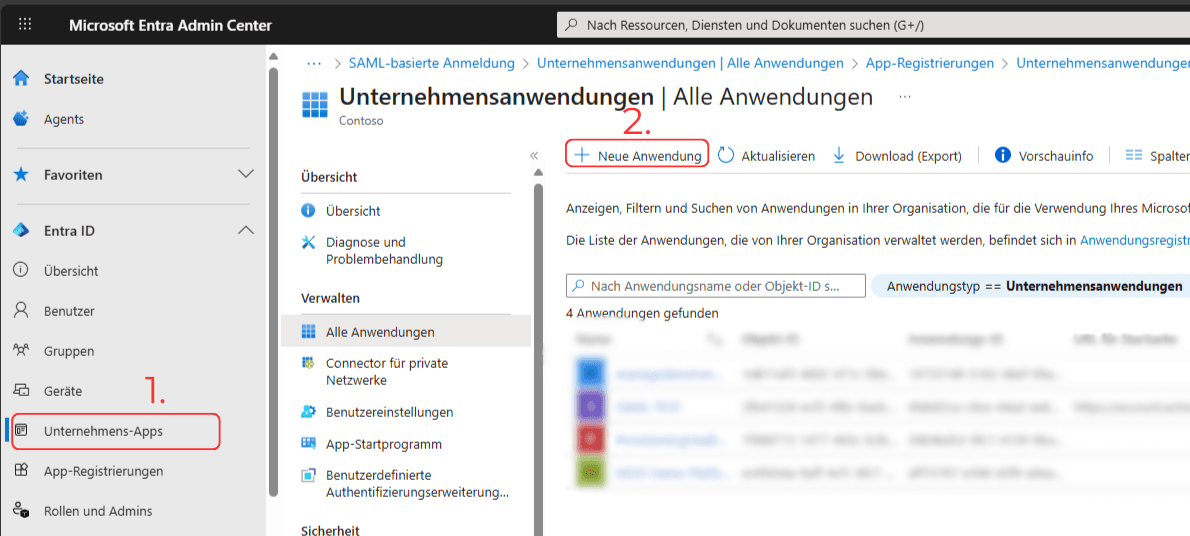The image size is (1190, 536).
Task: Click the Übersicht info icon in resource menu
Action: (x=308, y=211)
